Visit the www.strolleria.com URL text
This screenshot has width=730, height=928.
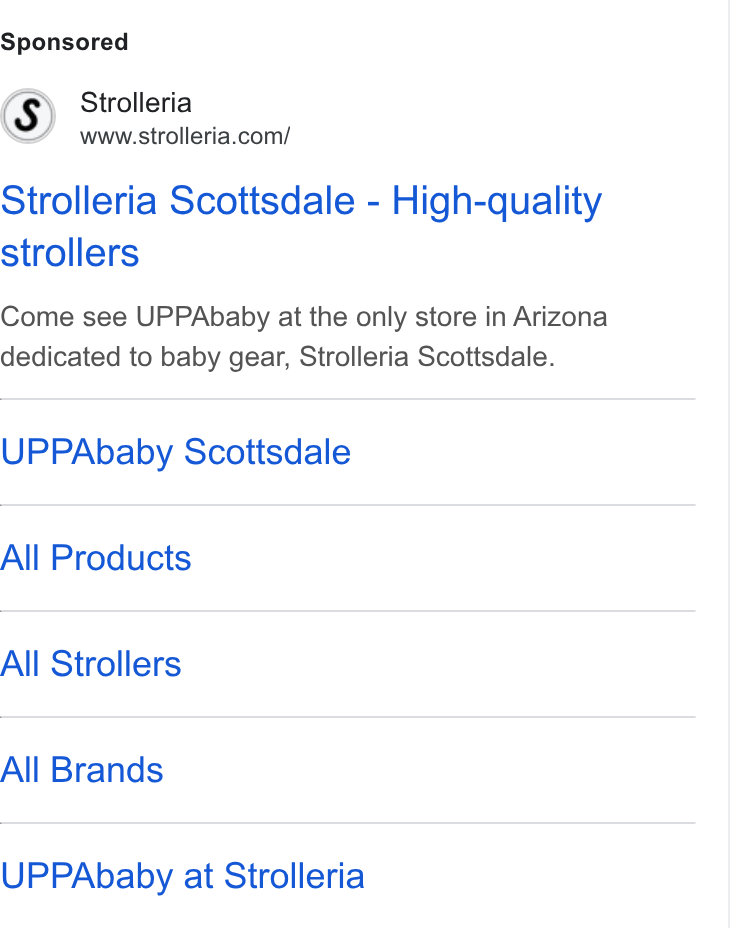[185, 136]
